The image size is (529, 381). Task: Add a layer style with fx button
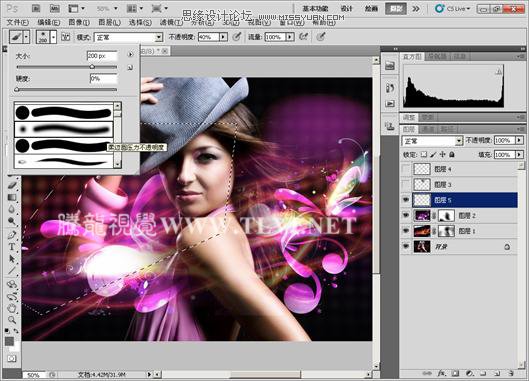tap(441, 373)
